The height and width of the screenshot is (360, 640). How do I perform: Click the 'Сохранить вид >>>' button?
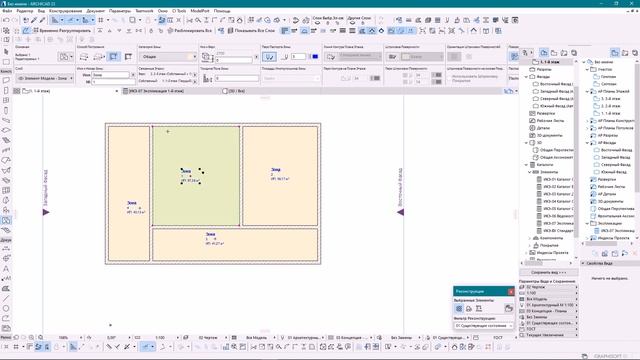(x=548, y=272)
